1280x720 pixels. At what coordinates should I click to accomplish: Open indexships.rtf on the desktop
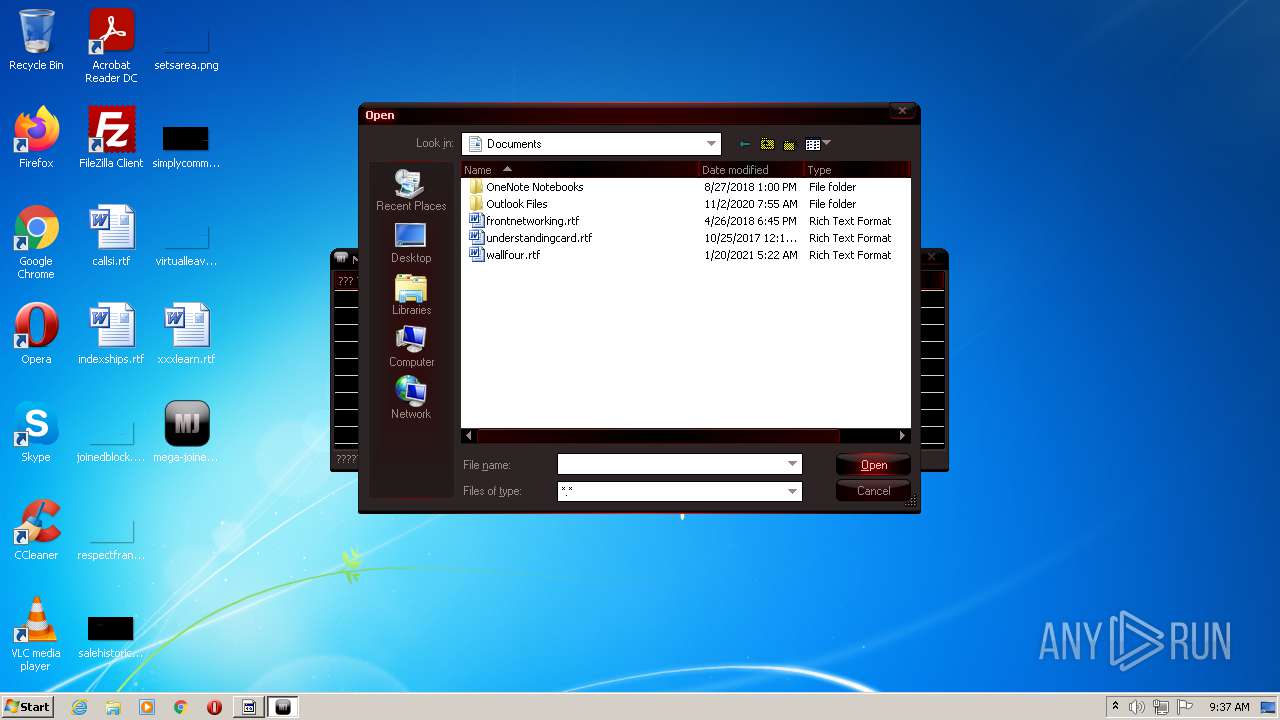click(x=111, y=334)
